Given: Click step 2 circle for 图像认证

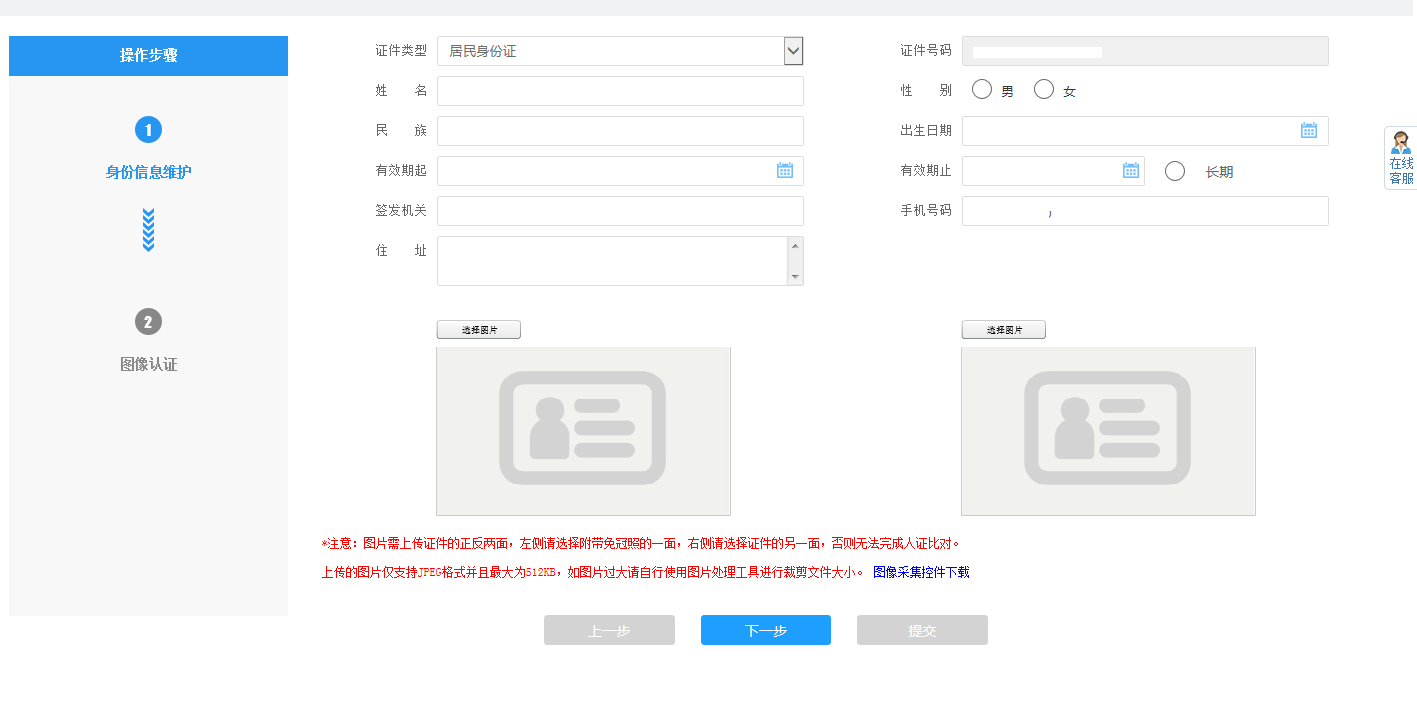Looking at the screenshot, I should click(148, 322).
